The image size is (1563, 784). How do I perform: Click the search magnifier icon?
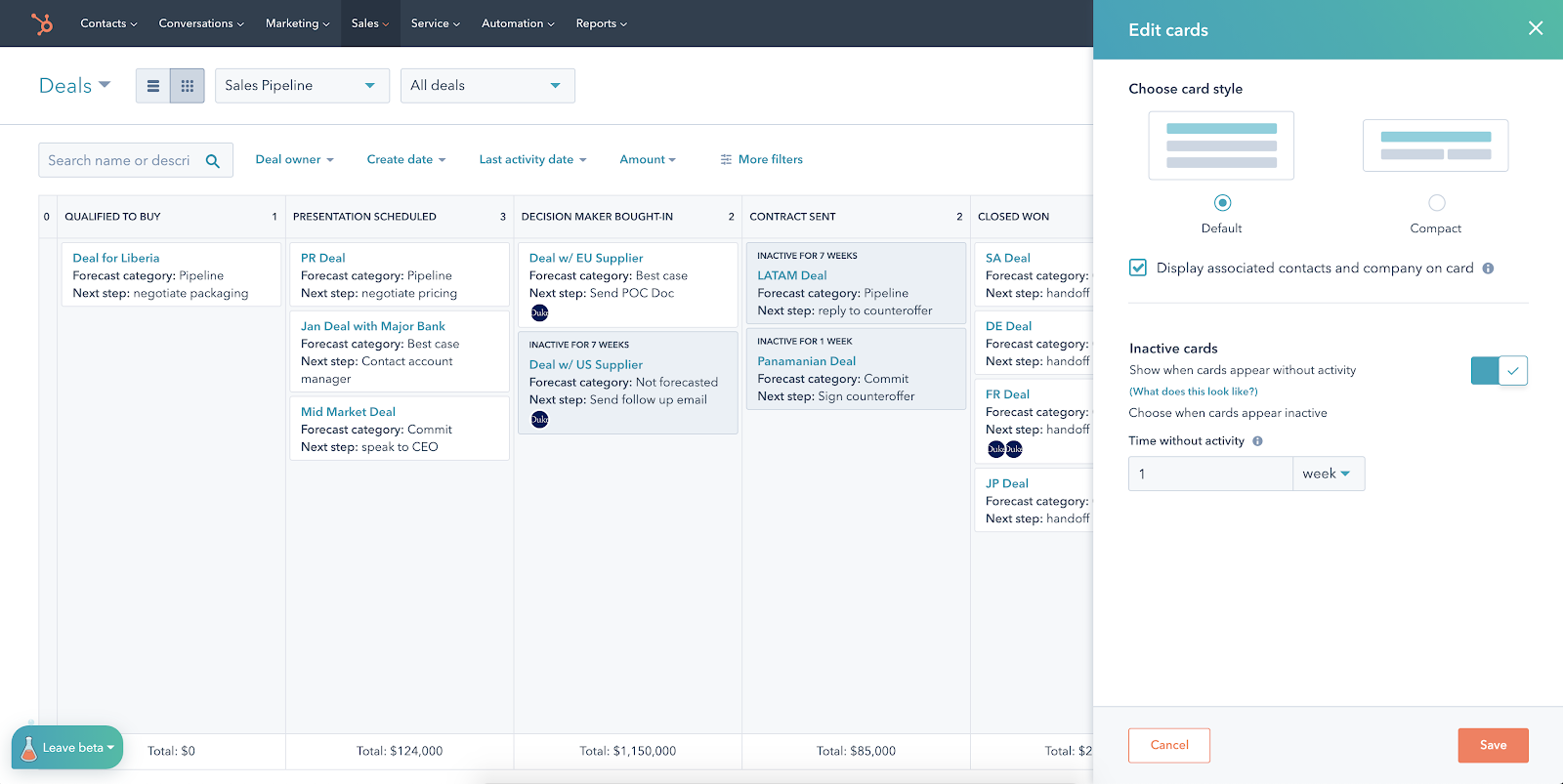coord(213,161)
